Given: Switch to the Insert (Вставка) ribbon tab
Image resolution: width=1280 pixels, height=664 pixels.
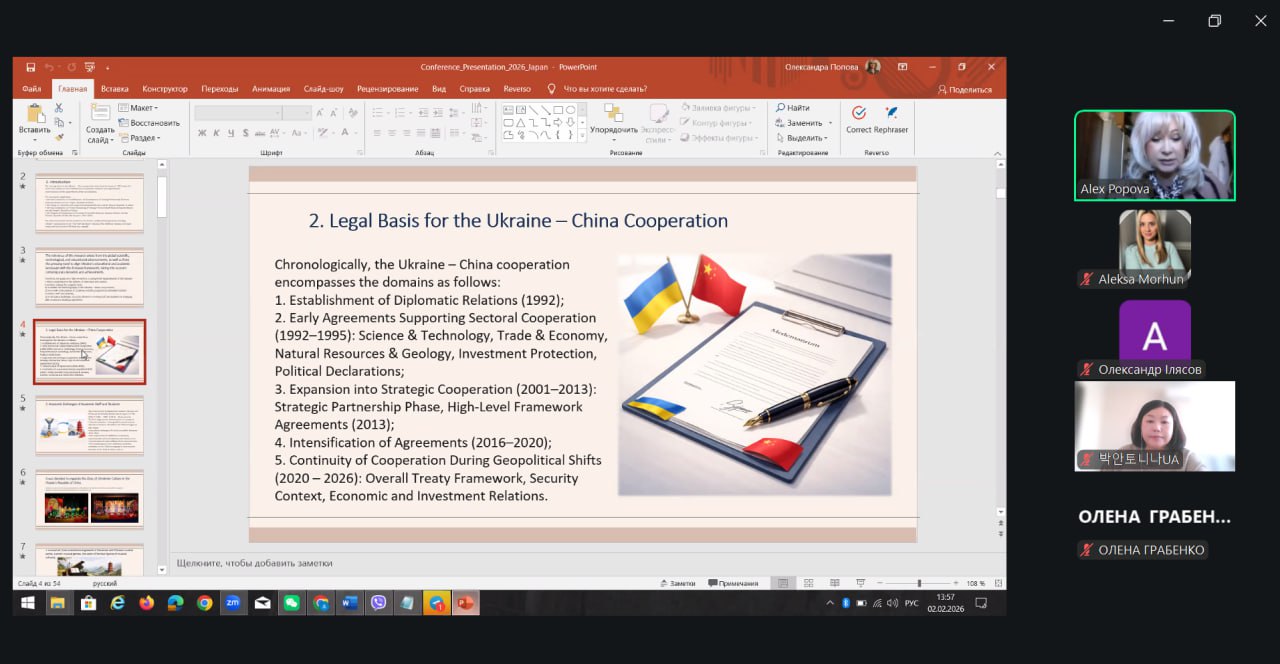Looking at the screenshot, I should click(115, 89).
